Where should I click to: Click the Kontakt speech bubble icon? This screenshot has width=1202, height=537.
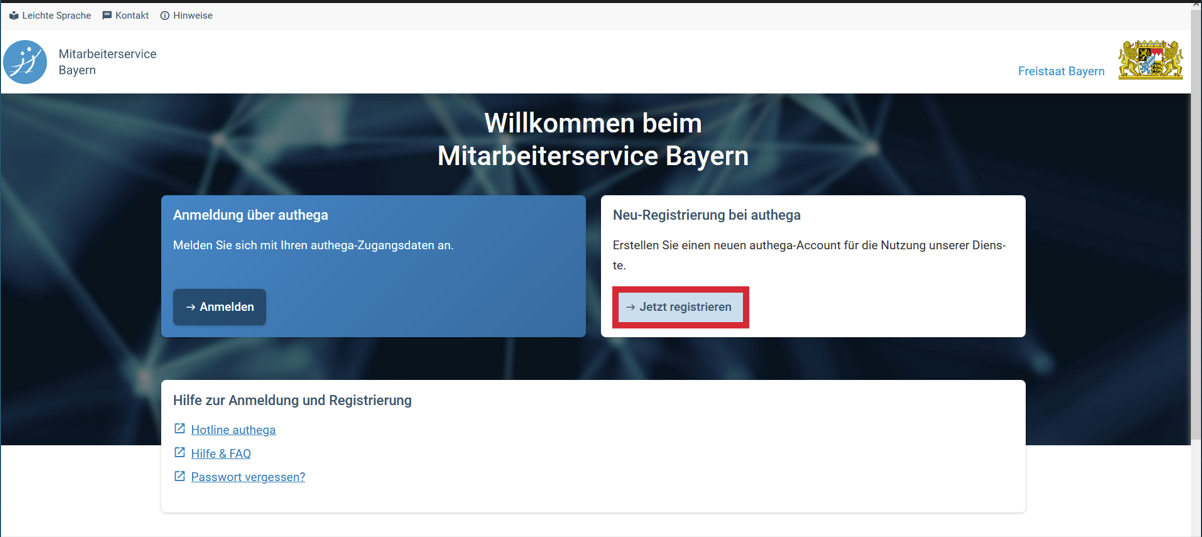click(x=107, y=16)
